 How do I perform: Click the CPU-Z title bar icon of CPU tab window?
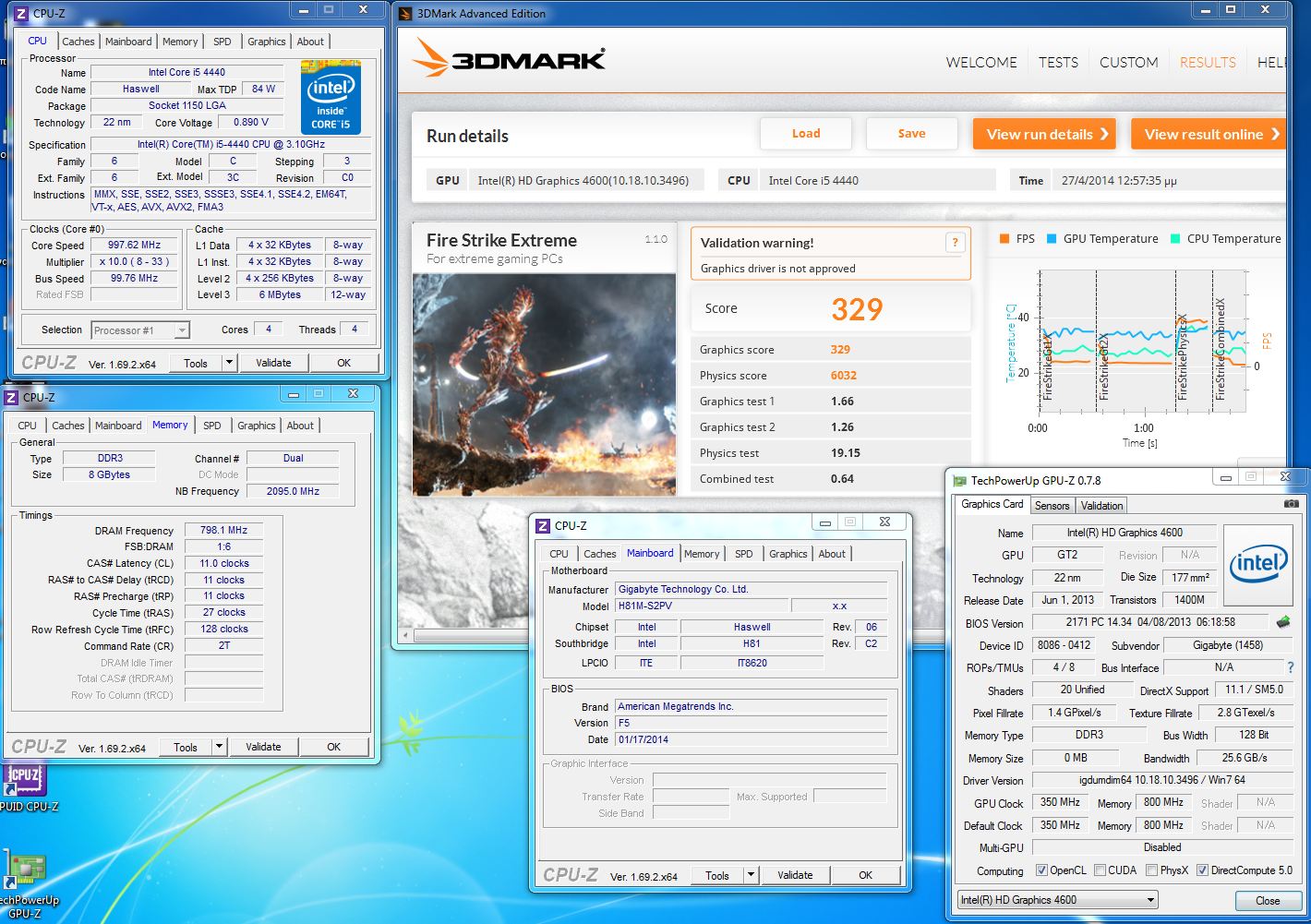[x=21, y=14]
